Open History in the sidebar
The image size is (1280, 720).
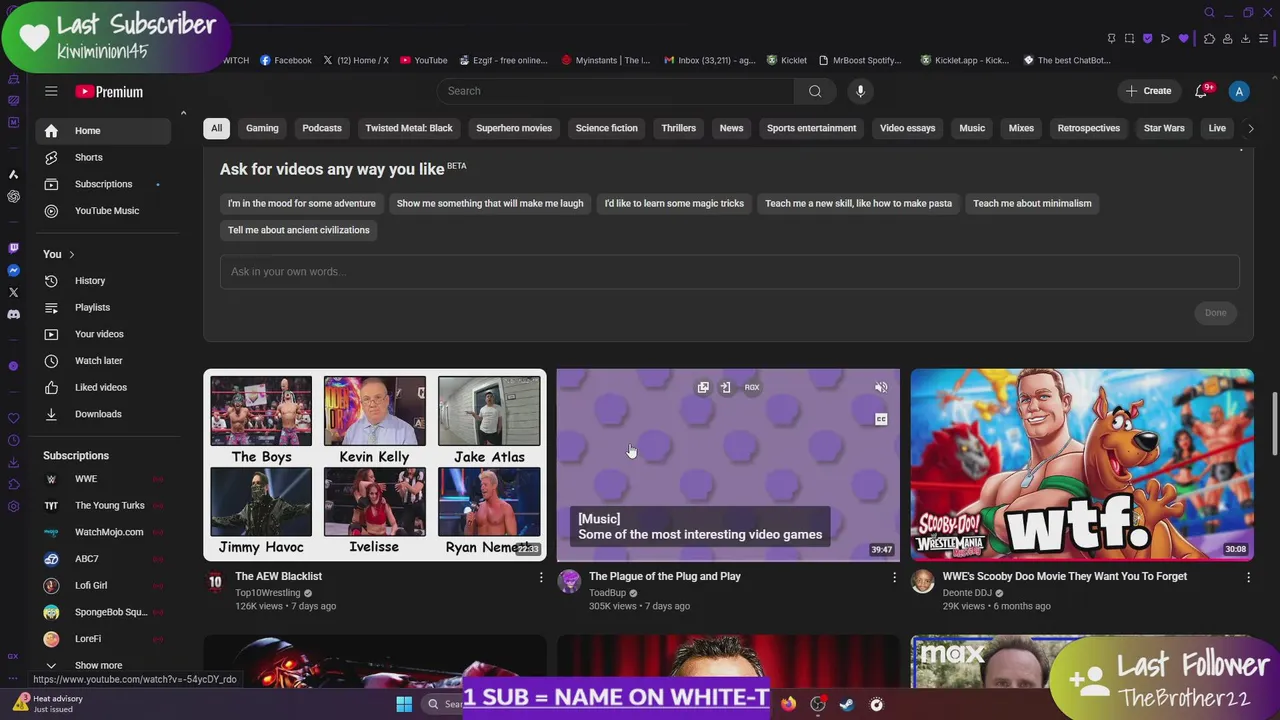click(104, 281)
